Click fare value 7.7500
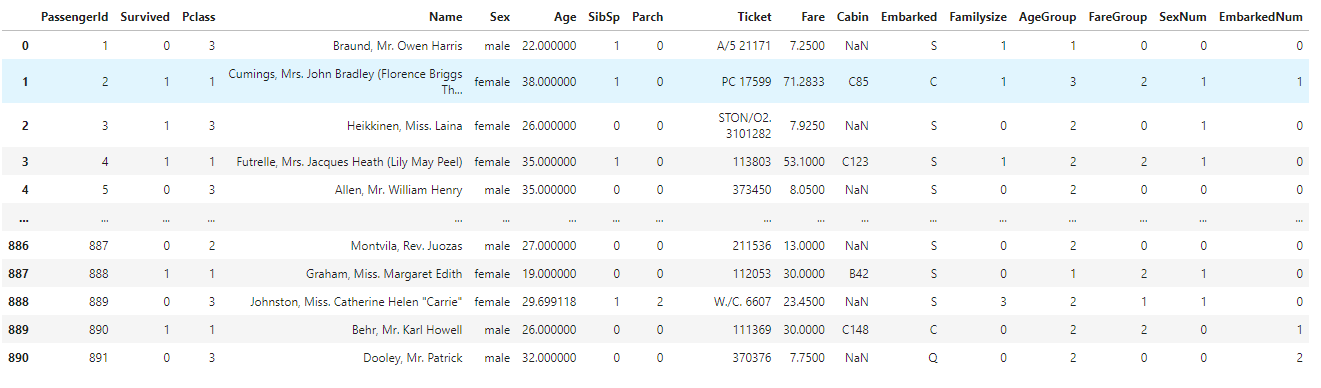Viewport: 1321px width, 388px height. click(x=807, y=357)
